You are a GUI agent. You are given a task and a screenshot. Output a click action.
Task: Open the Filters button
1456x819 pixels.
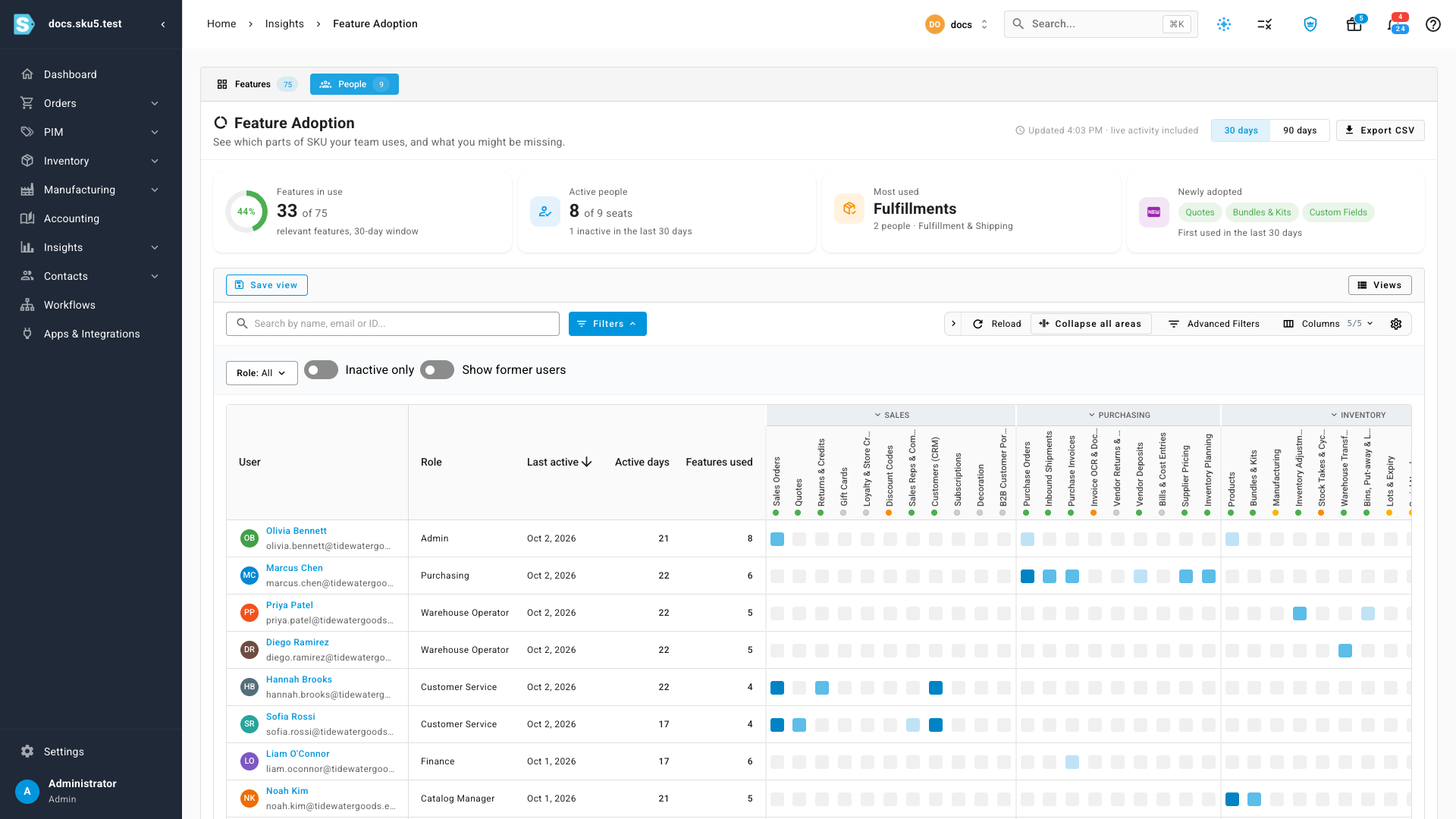click(x=607, y=324)
